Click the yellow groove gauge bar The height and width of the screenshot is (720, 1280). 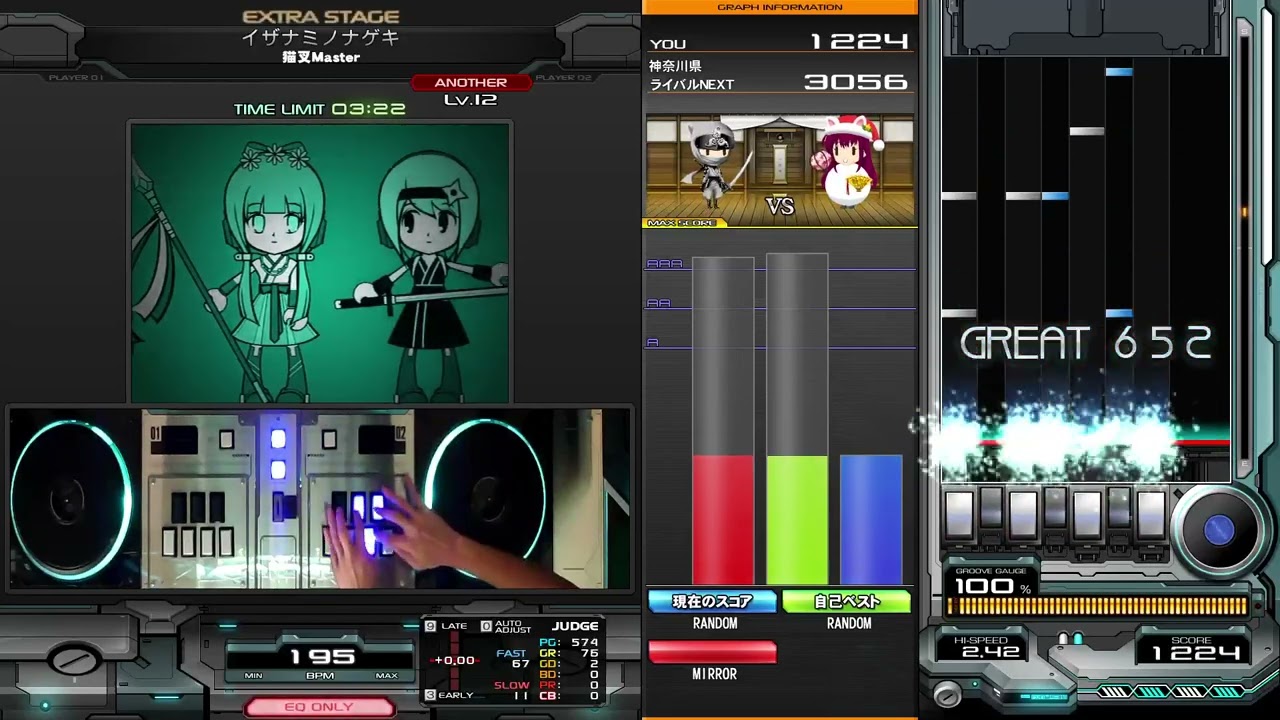click(1097, 606)
